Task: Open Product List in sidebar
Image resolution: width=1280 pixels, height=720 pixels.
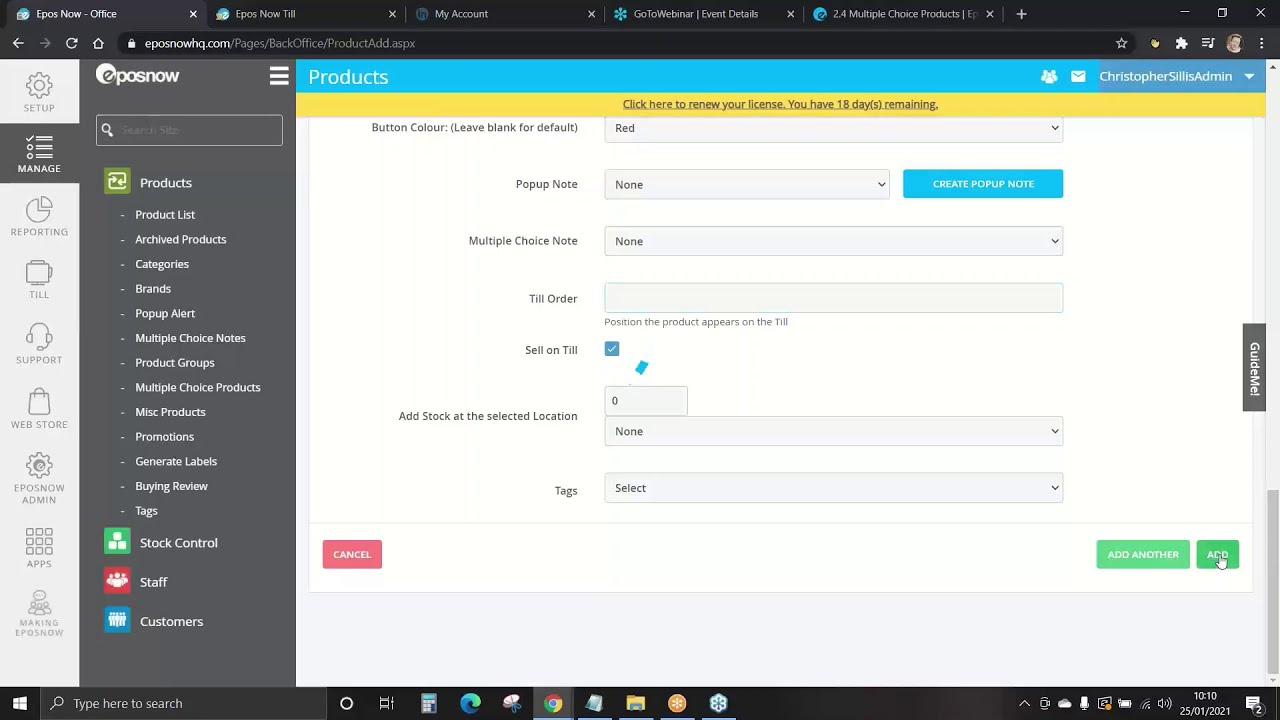Action: pos(165,215)
